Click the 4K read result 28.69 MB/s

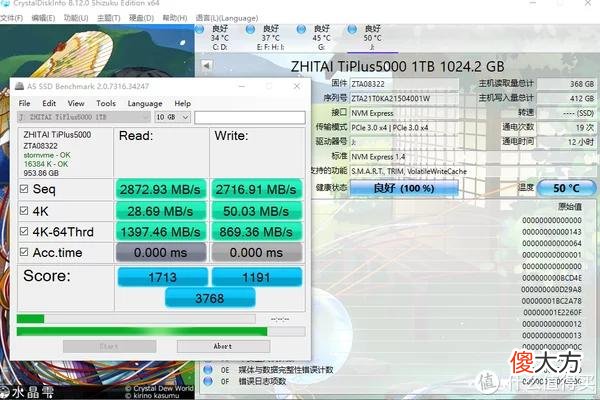pyautogui.click(x=161, y=211)
